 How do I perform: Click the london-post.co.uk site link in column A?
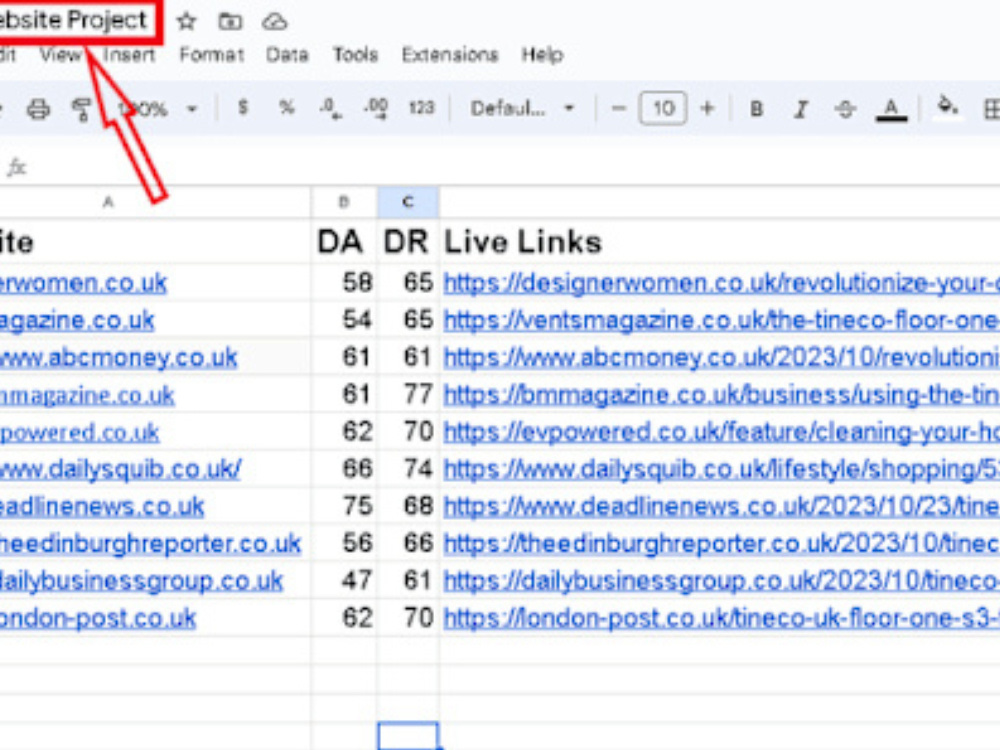98,618
